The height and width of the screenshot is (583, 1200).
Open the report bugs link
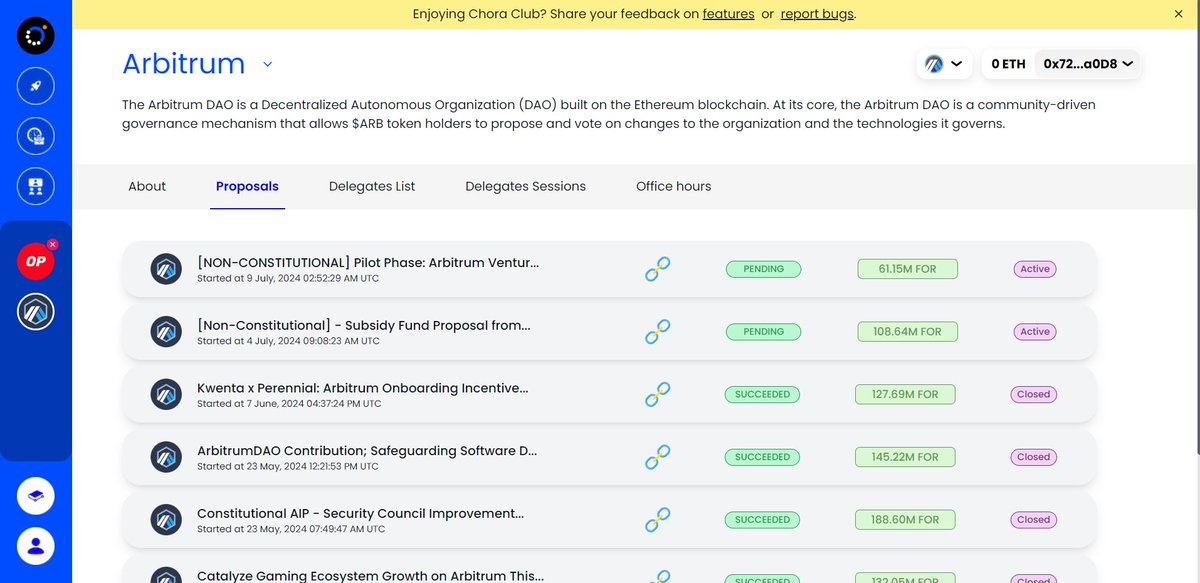coord(817,14)
